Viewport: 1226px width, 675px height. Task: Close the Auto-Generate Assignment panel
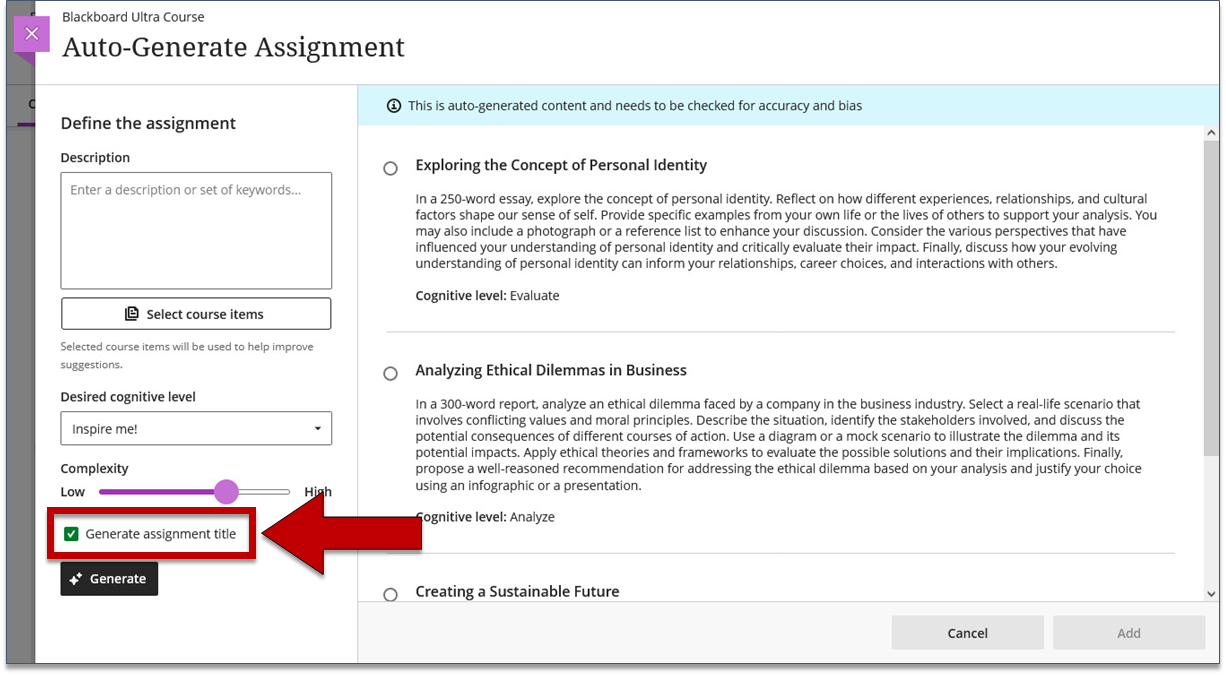pyautogui.click(x=31, y=33)
